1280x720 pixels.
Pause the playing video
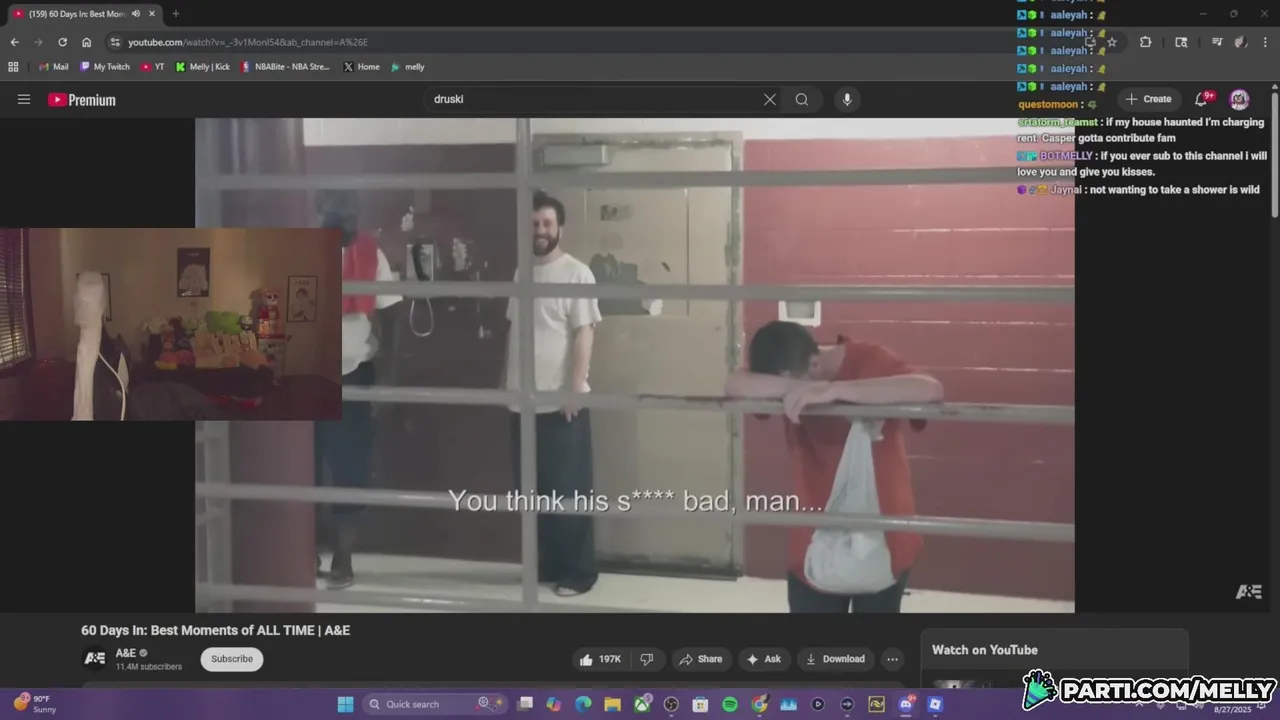[635, 365]
